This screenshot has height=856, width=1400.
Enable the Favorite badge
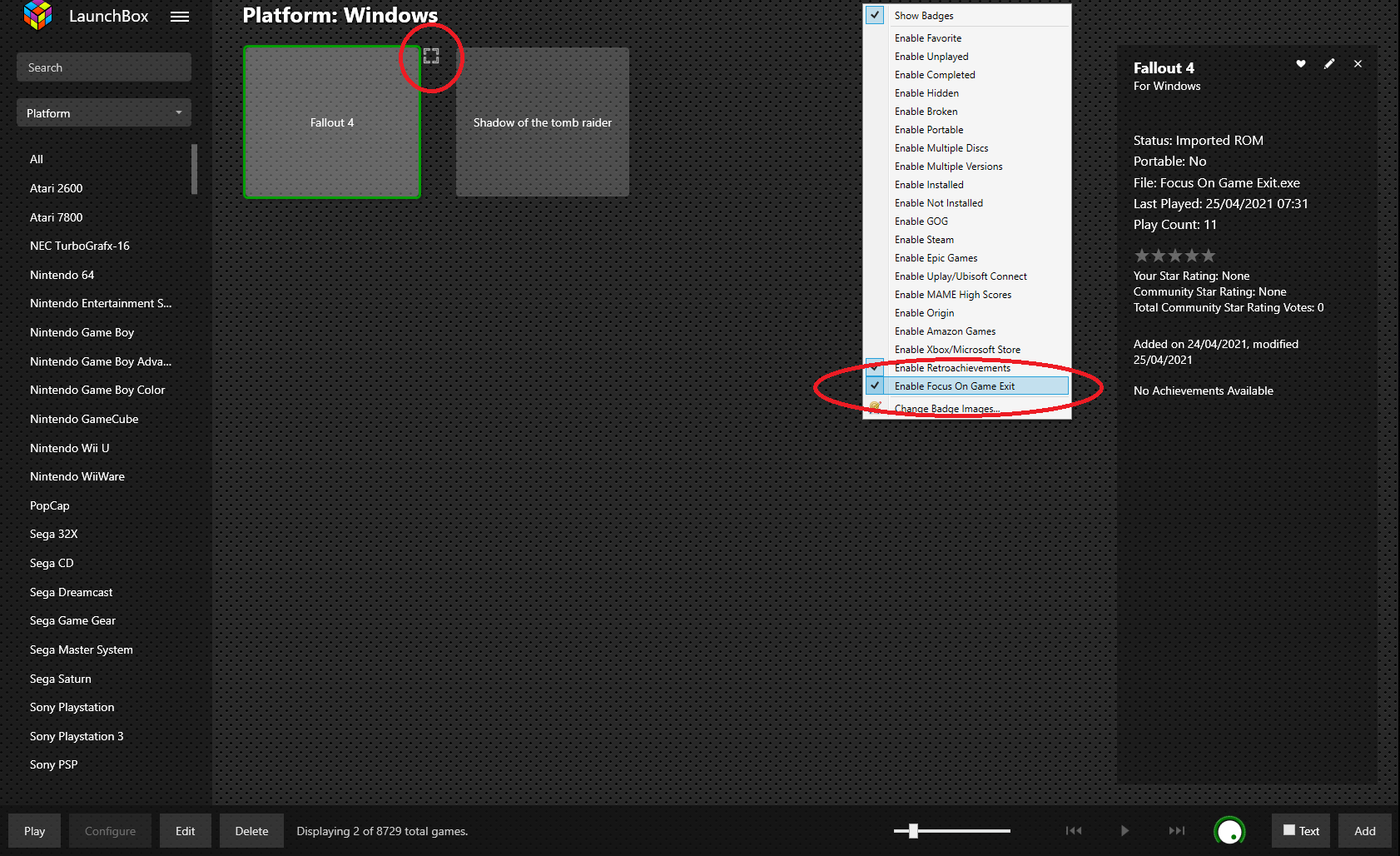966,38
